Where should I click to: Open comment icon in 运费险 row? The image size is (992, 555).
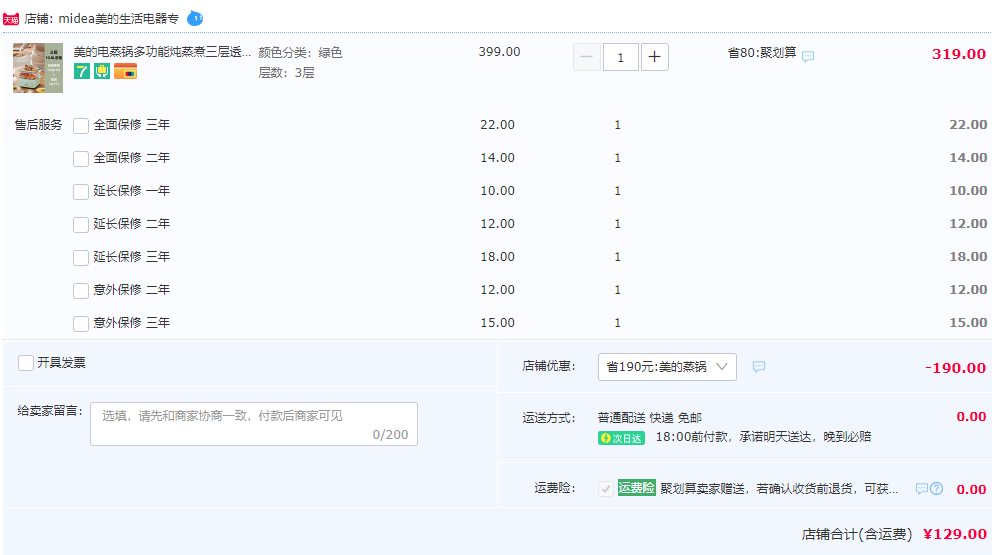point(922,489)
